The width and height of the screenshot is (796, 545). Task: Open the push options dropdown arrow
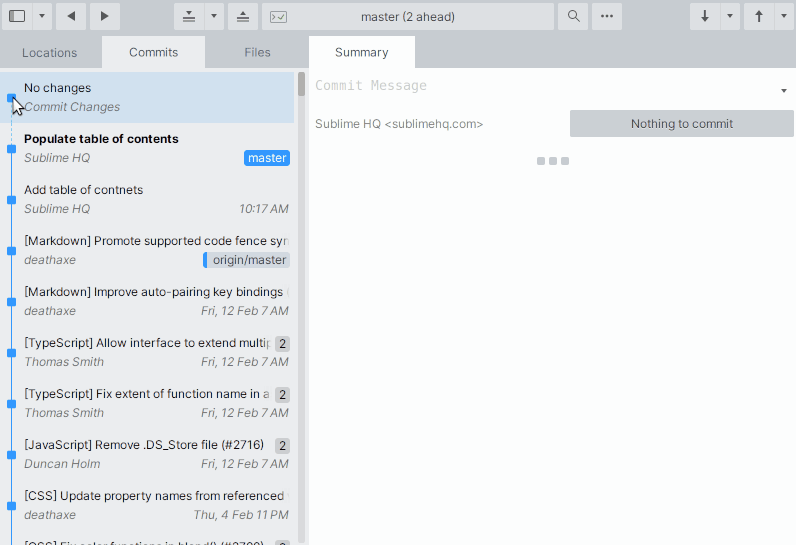pos(784,16)
